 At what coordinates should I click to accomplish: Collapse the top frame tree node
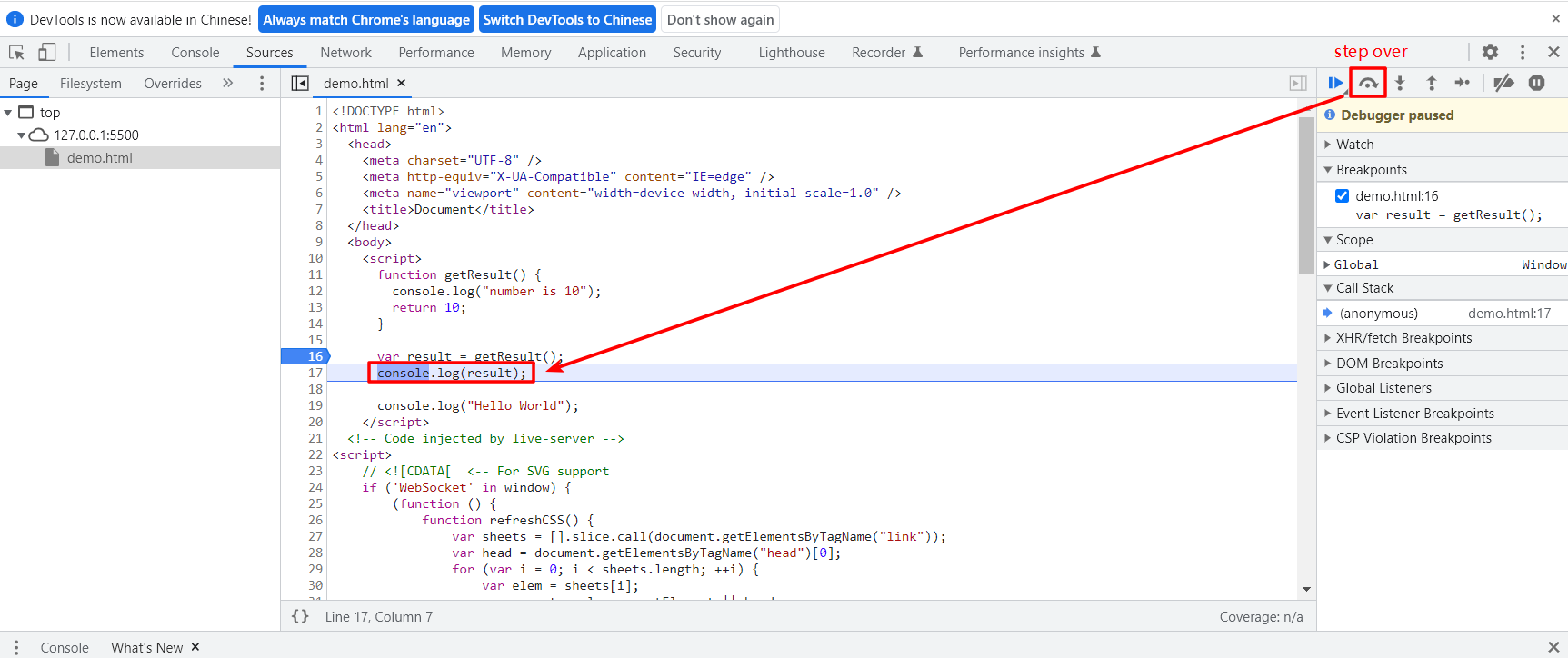[x=8, y=112]
